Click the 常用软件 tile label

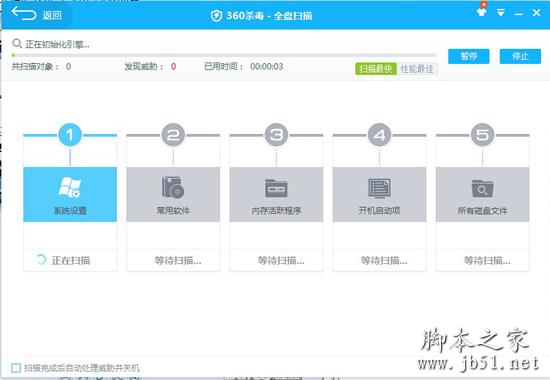pyautogui.click(x=173, y=211)
